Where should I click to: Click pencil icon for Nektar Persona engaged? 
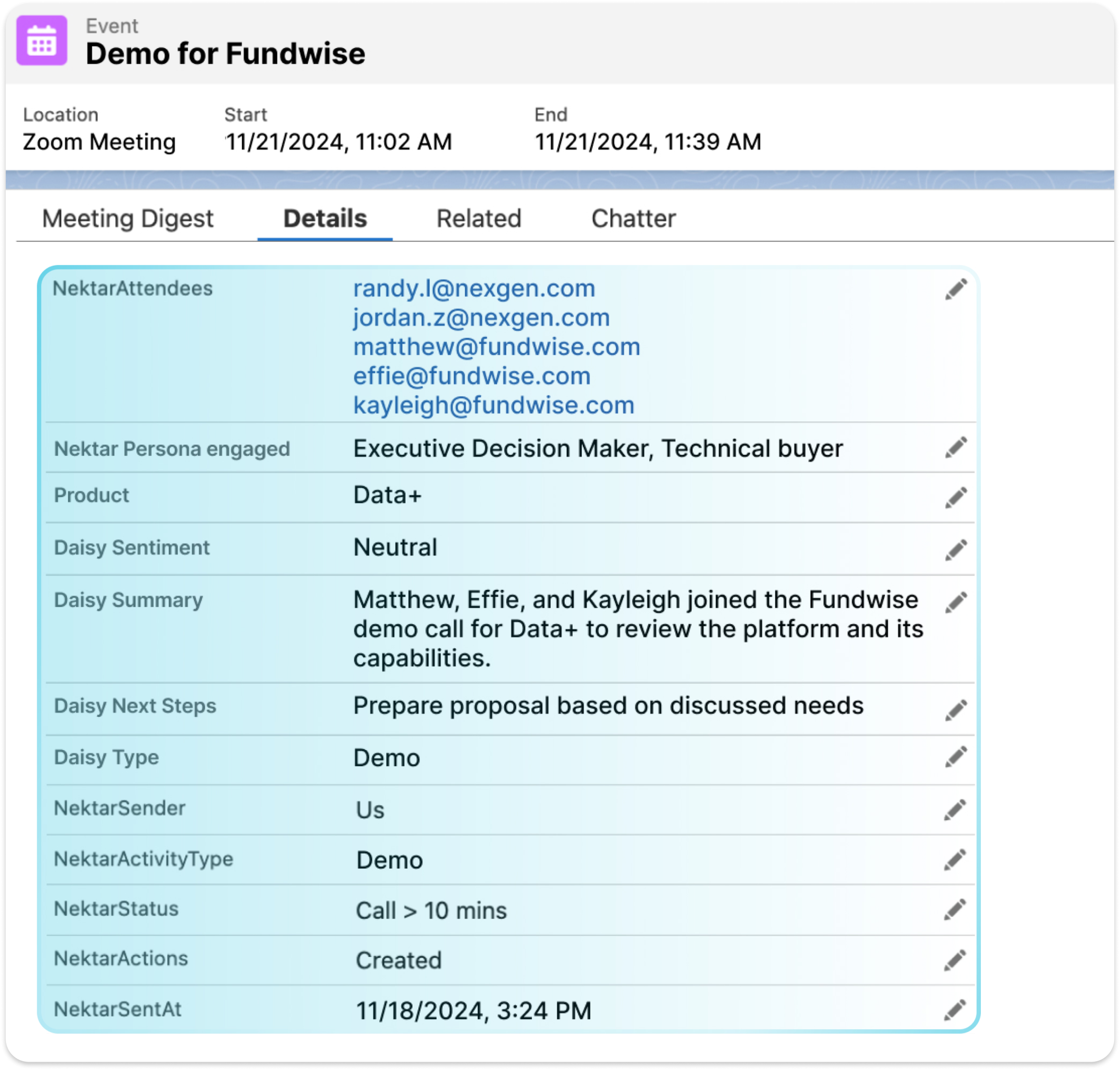coord(956,448)
